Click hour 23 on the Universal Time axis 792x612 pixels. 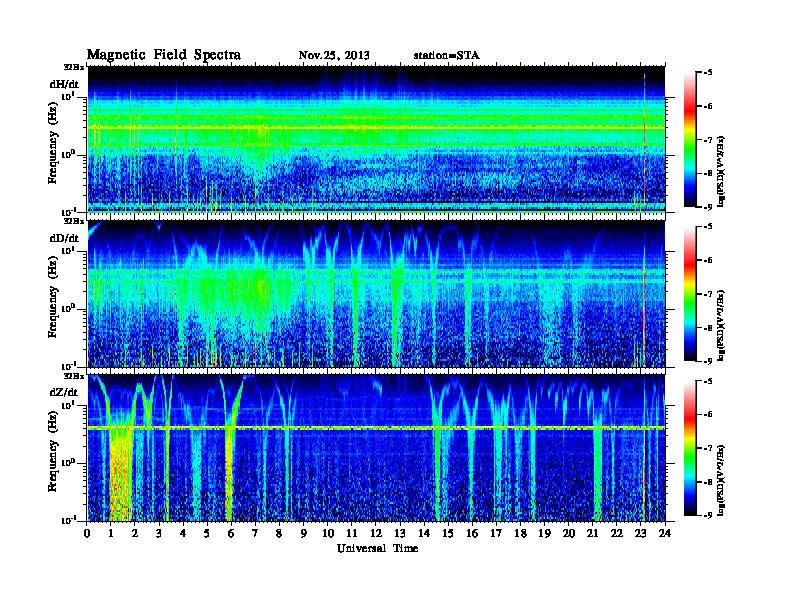pyautogui.click(x=640, y=533)
